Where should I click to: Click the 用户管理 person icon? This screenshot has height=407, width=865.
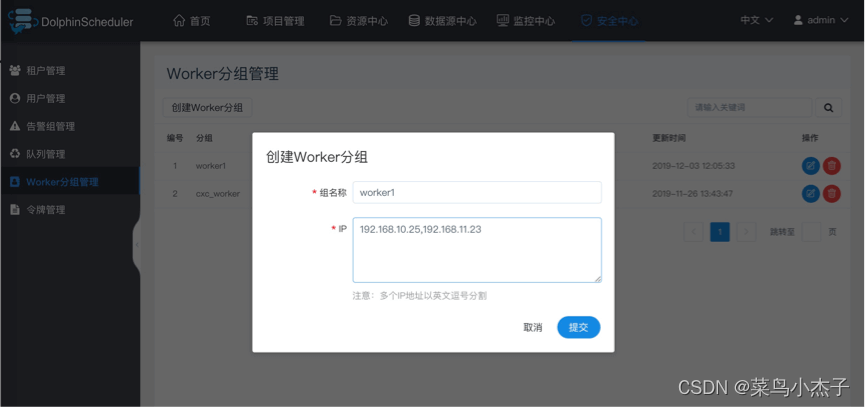click(15, 99)
